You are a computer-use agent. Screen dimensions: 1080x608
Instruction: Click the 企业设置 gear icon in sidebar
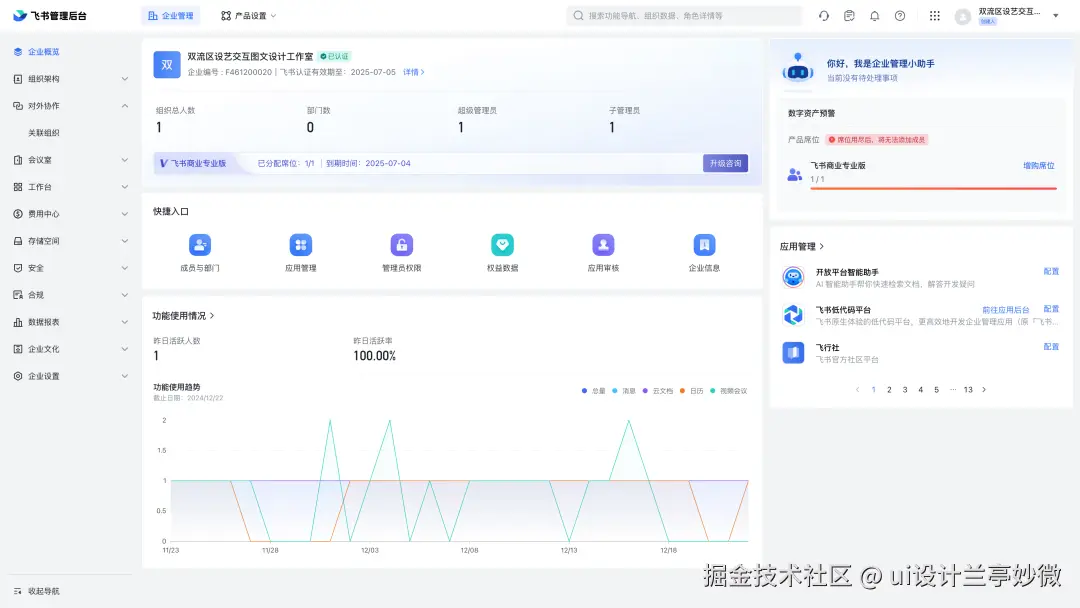click(18, 376)
